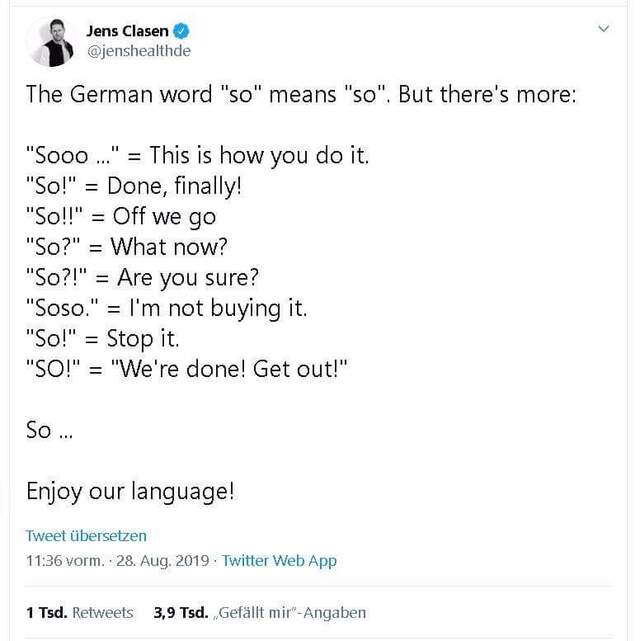Click the "Stop it." line
This screenshot has height=641, width=640.
[x=103, y=338]
